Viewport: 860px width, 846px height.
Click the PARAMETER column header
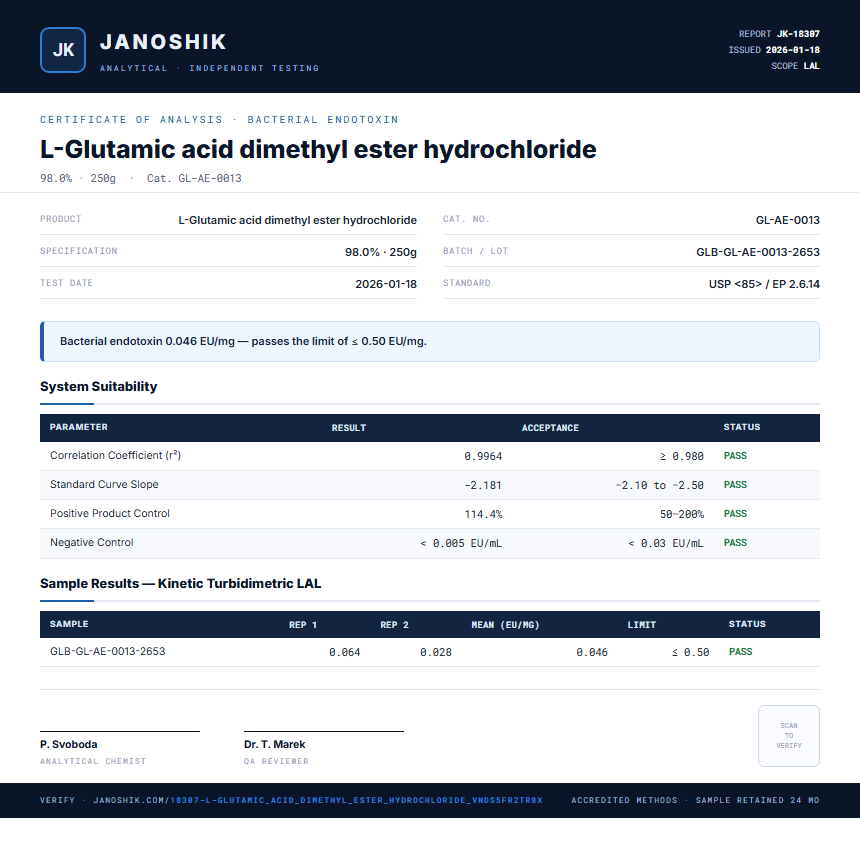tap(78, 427)
